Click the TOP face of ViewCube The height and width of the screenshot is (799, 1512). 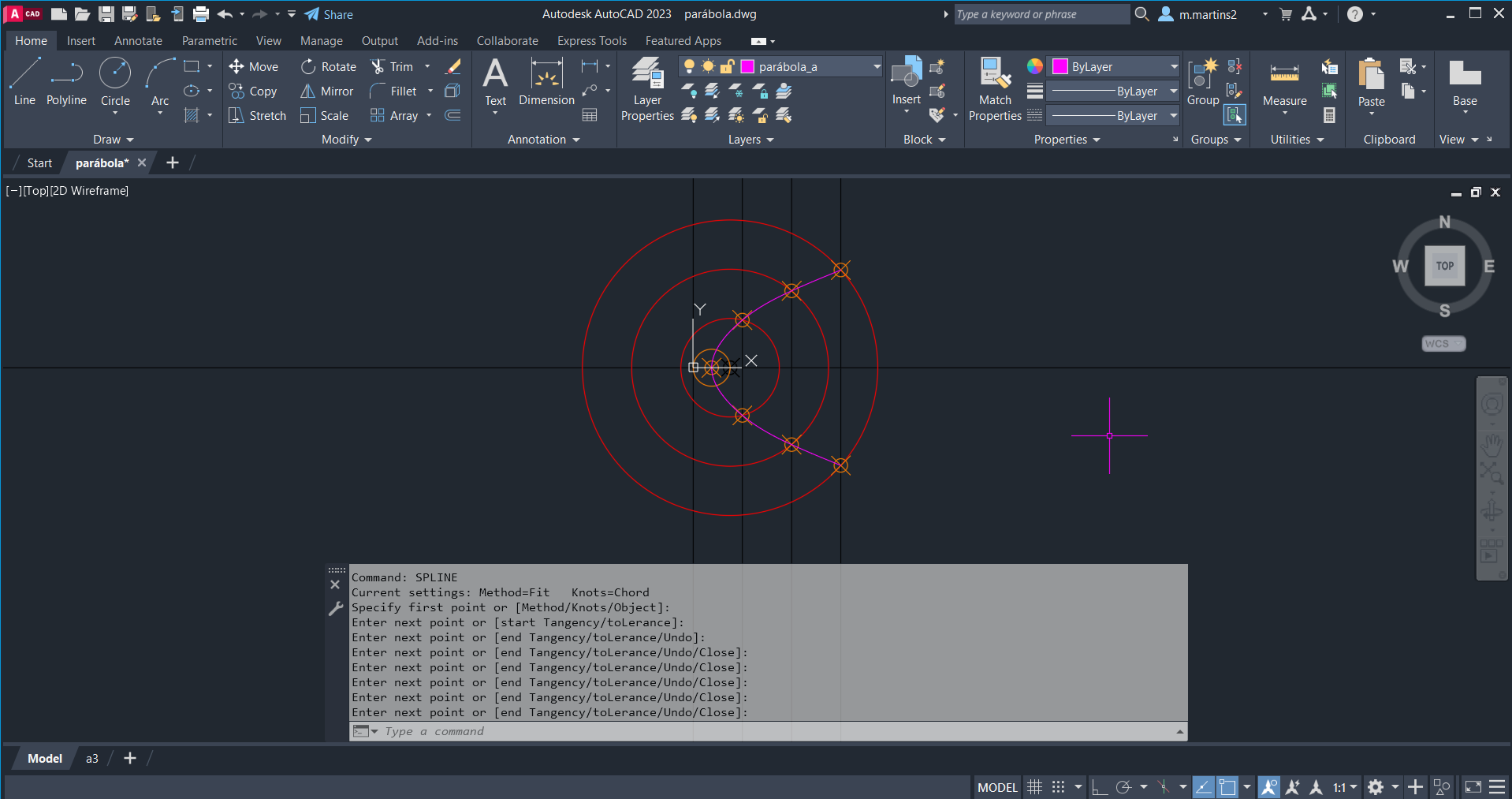(x=1444, y=266)
